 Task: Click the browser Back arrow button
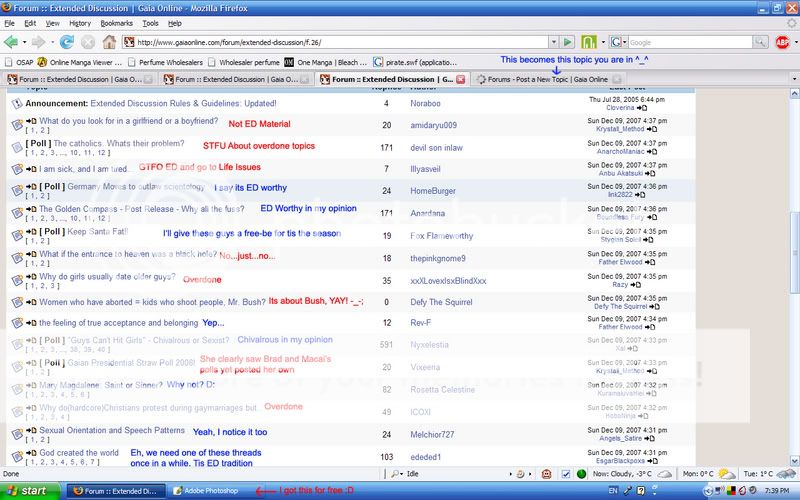(13, 42)
